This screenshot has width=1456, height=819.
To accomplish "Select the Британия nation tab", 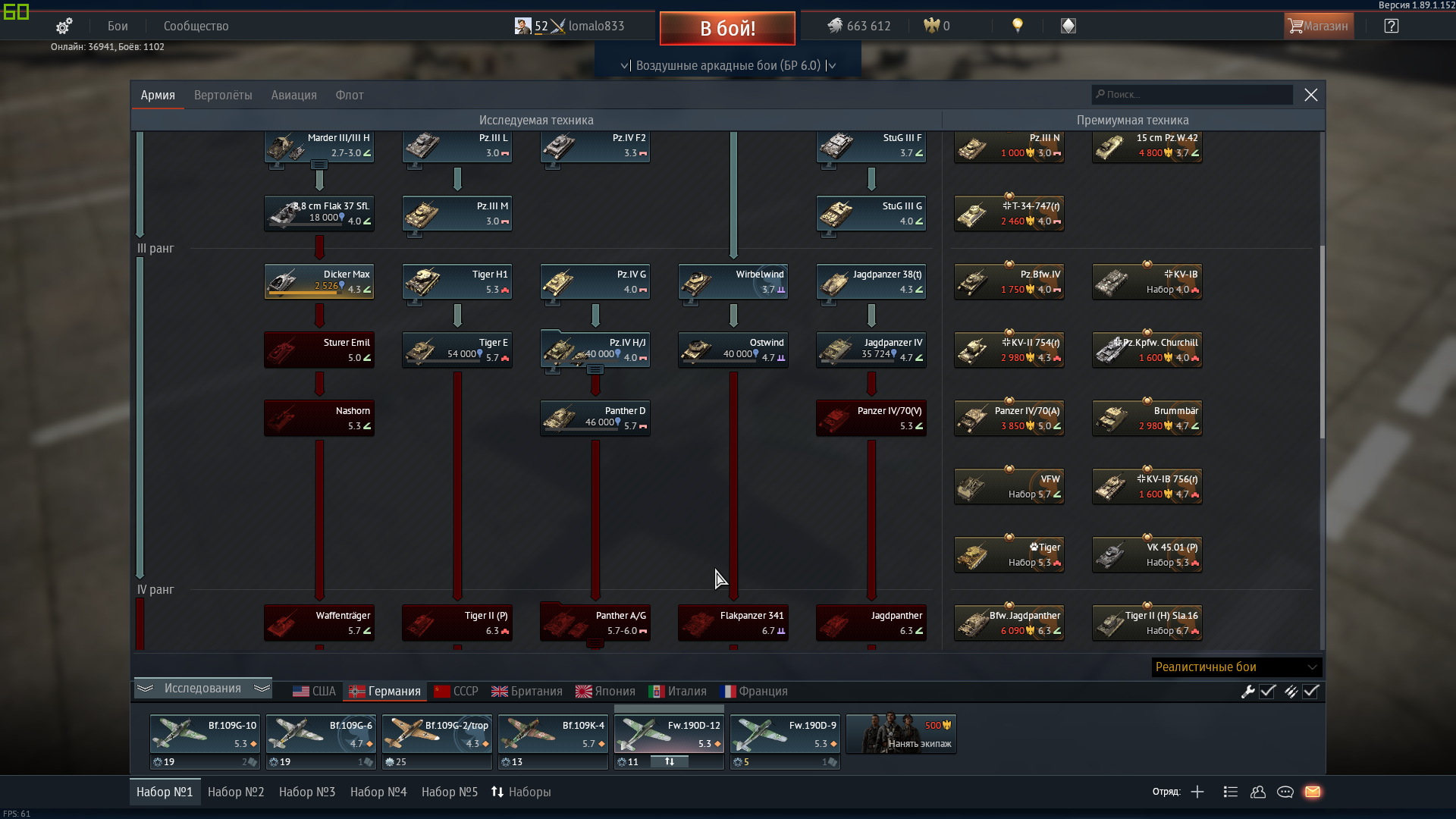I will (x=527, y=691).
